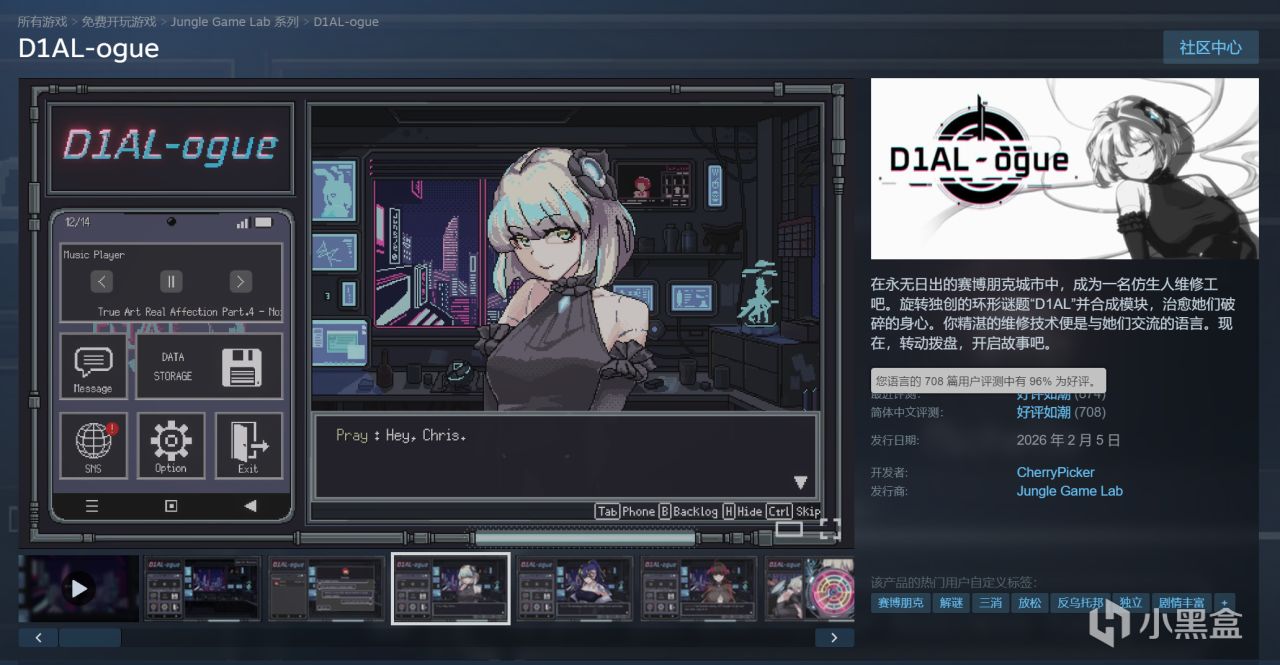Open publisher Jungle Game Lab link
The width and height of the screenshot is (1280, 665).
click(x=1070, y=491)
